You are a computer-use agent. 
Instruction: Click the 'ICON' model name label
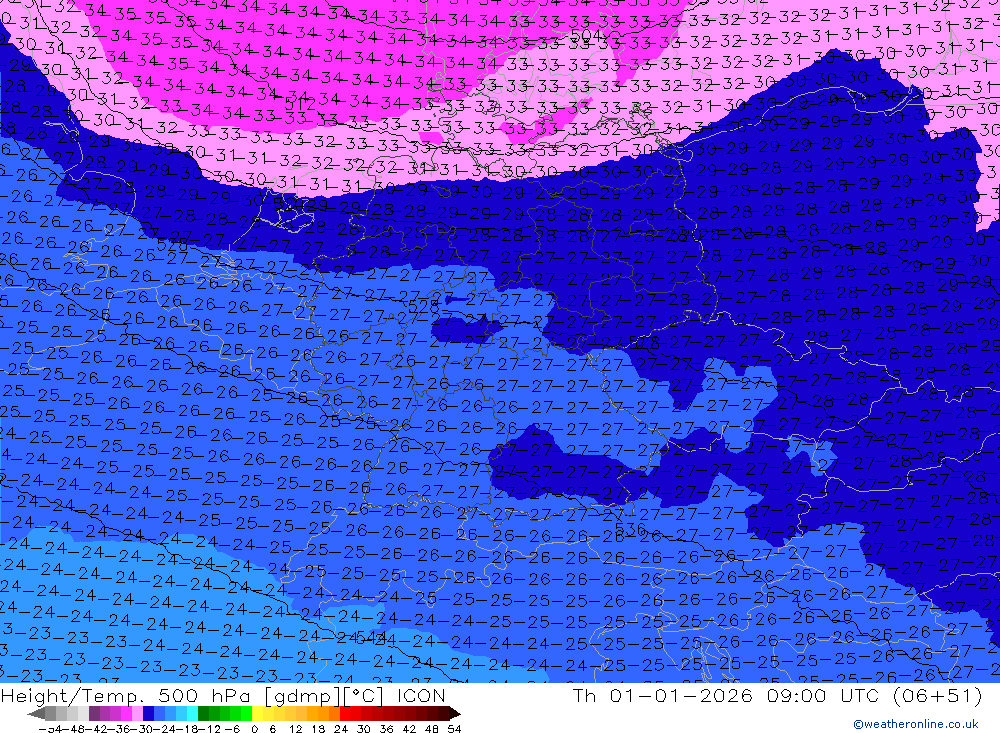[x=421, y=695]
